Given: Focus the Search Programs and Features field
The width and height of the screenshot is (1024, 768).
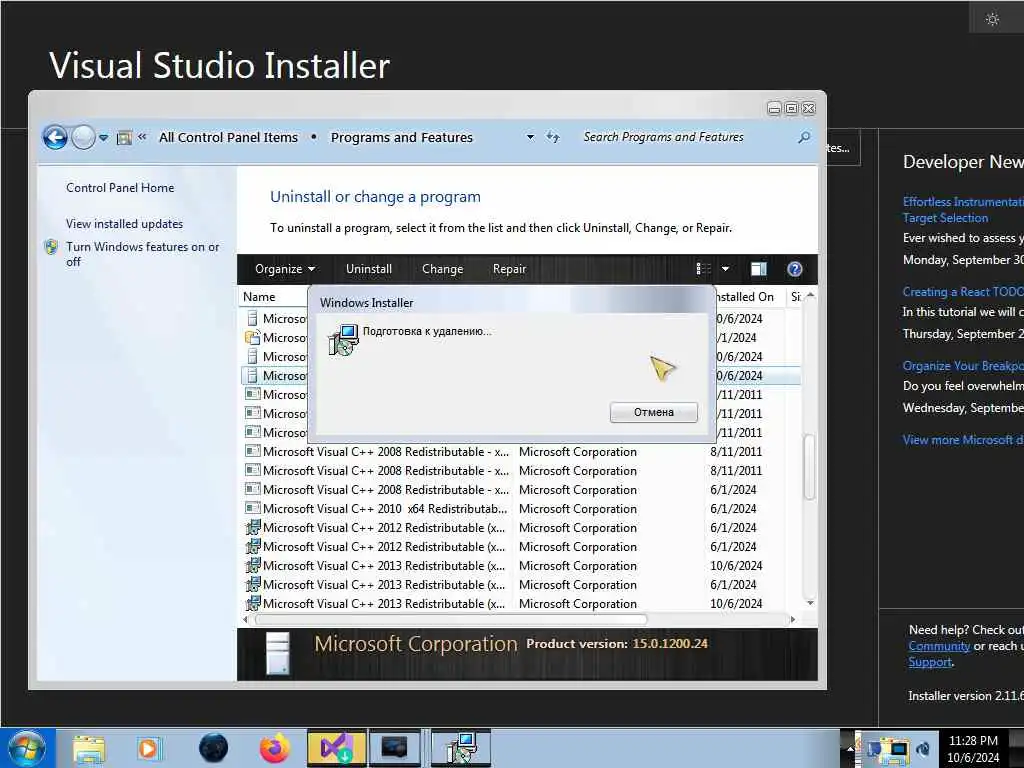Looking at the screenshot, I should 684,137.
